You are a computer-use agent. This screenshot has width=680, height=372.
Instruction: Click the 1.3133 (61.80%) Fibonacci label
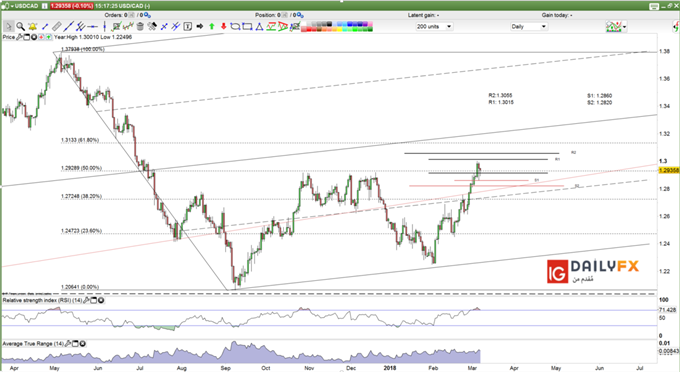point(80,140)
